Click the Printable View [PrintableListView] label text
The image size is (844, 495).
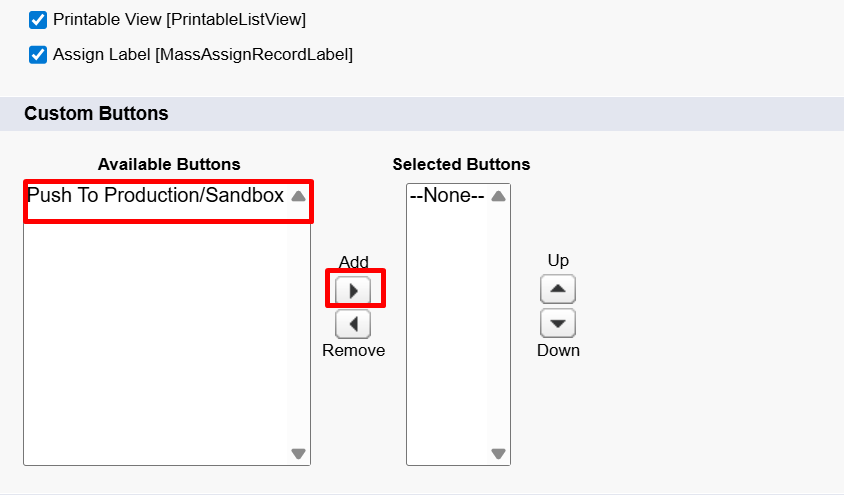pos(179,20)
